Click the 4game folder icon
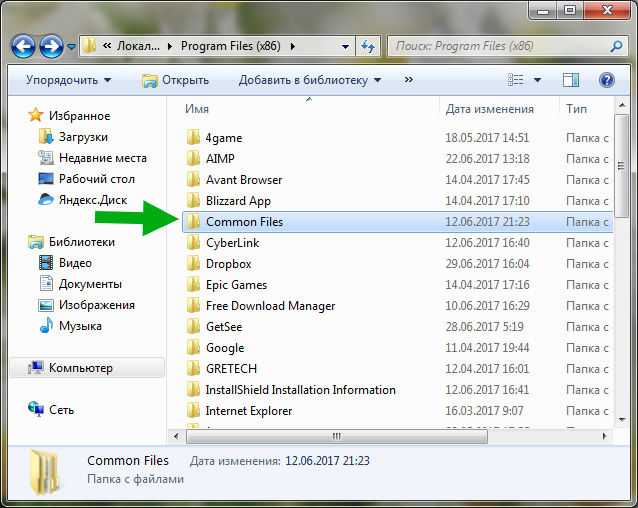638x508 pixels. [193, 138]
